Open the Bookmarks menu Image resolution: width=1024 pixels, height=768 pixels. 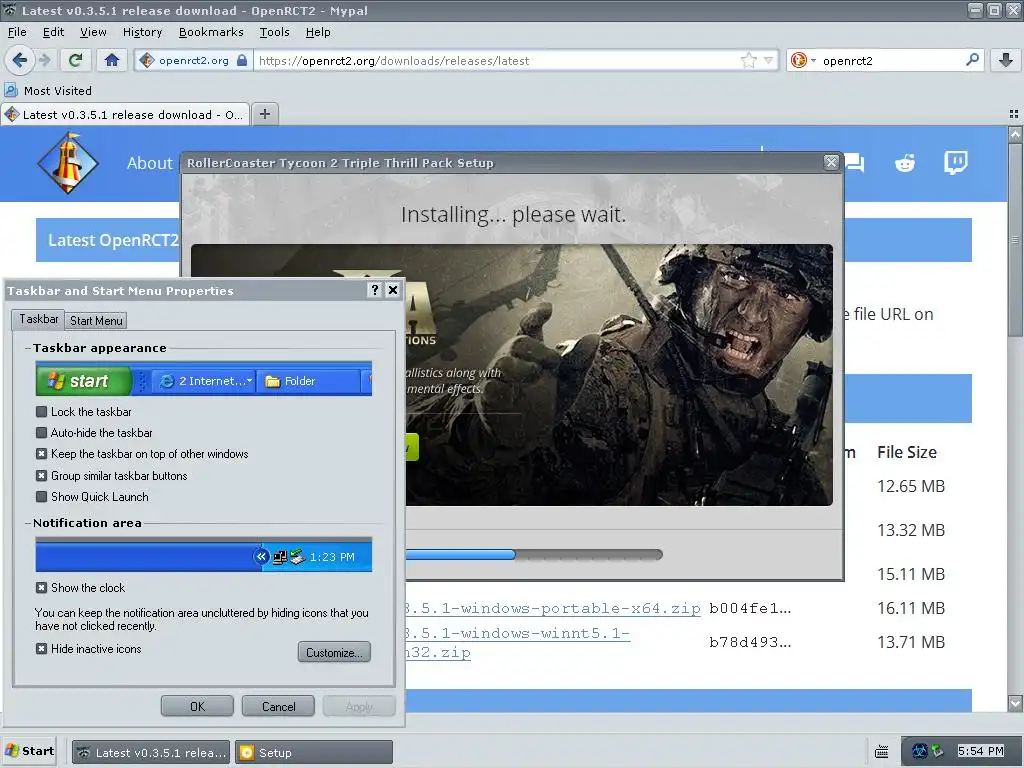point(211,32)
